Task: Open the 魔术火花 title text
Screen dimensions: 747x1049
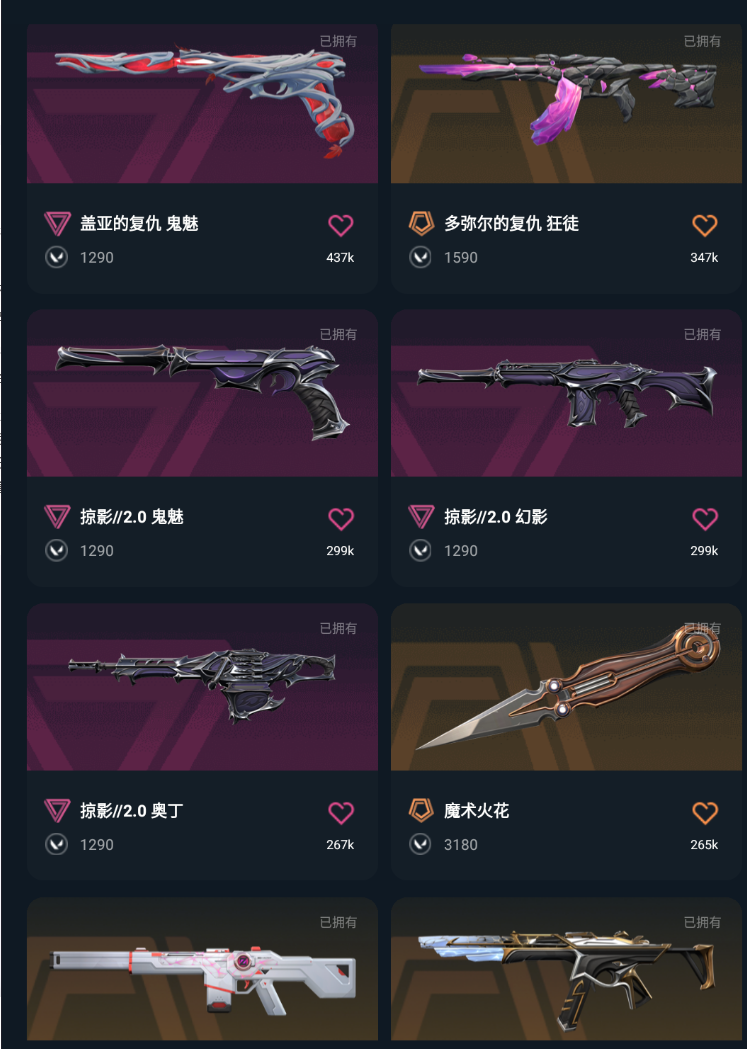Action: click(x=476, y=811)
